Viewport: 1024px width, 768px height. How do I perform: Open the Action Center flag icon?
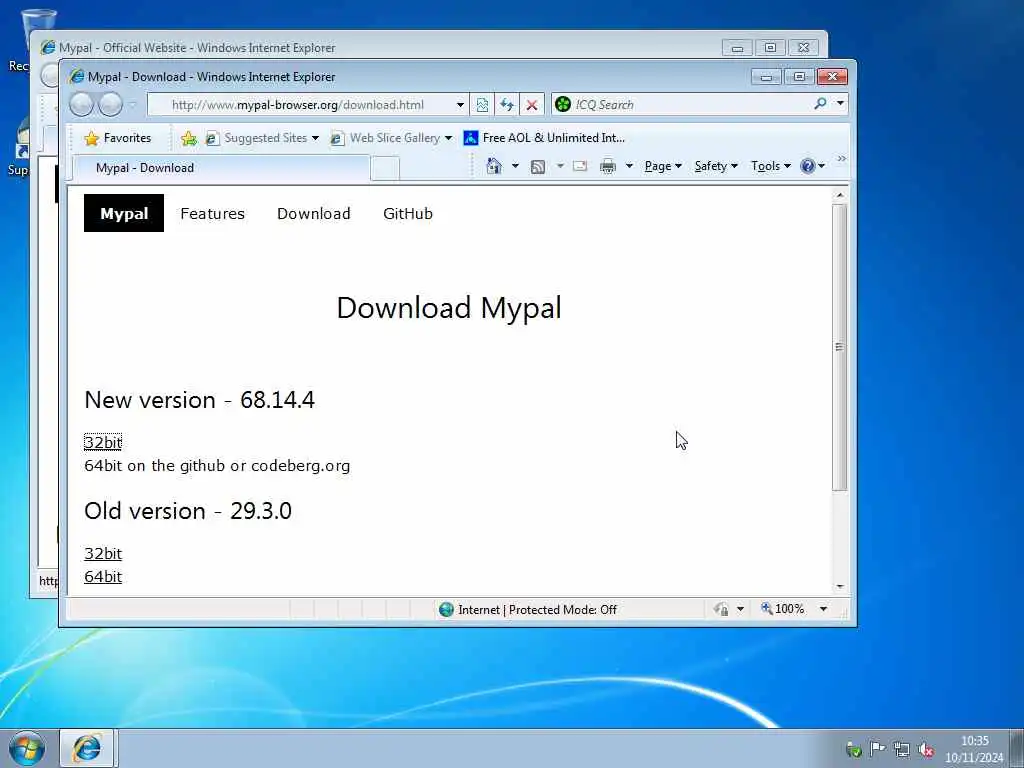point(878,748)
